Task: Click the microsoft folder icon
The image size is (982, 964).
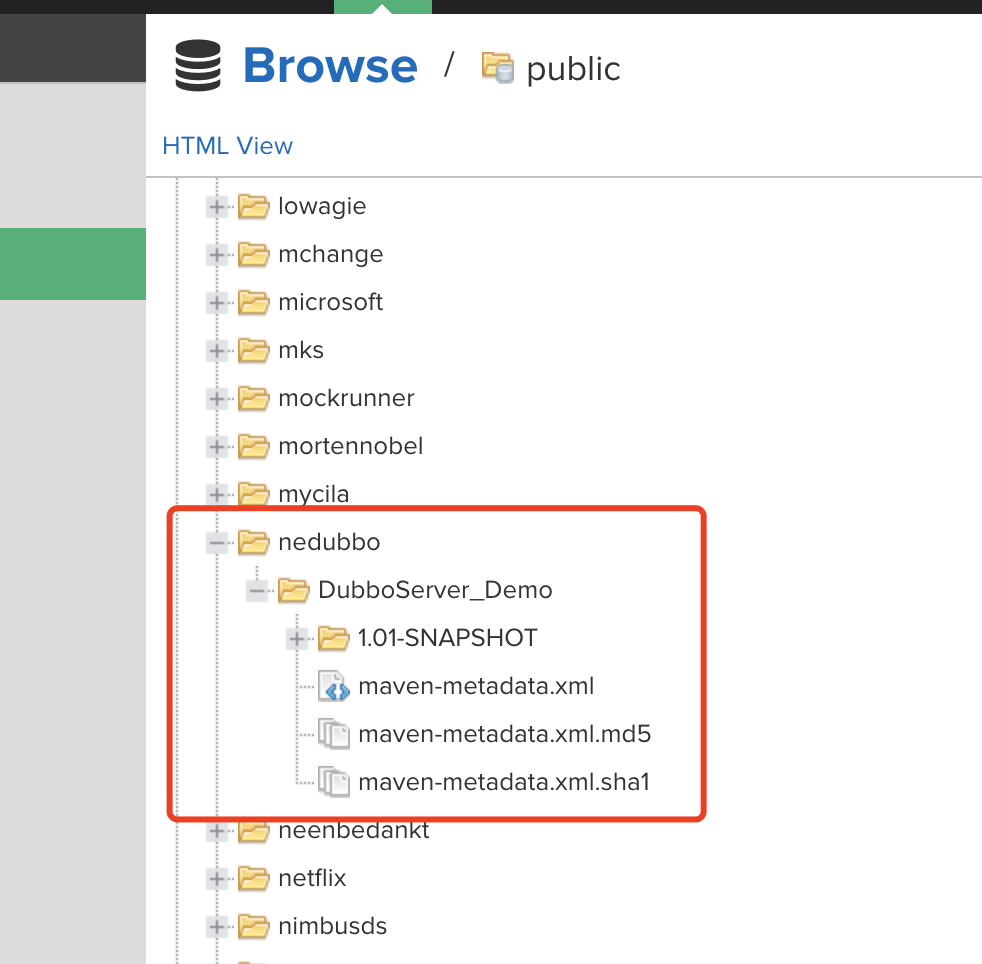Action: click(x=254, y=303)
